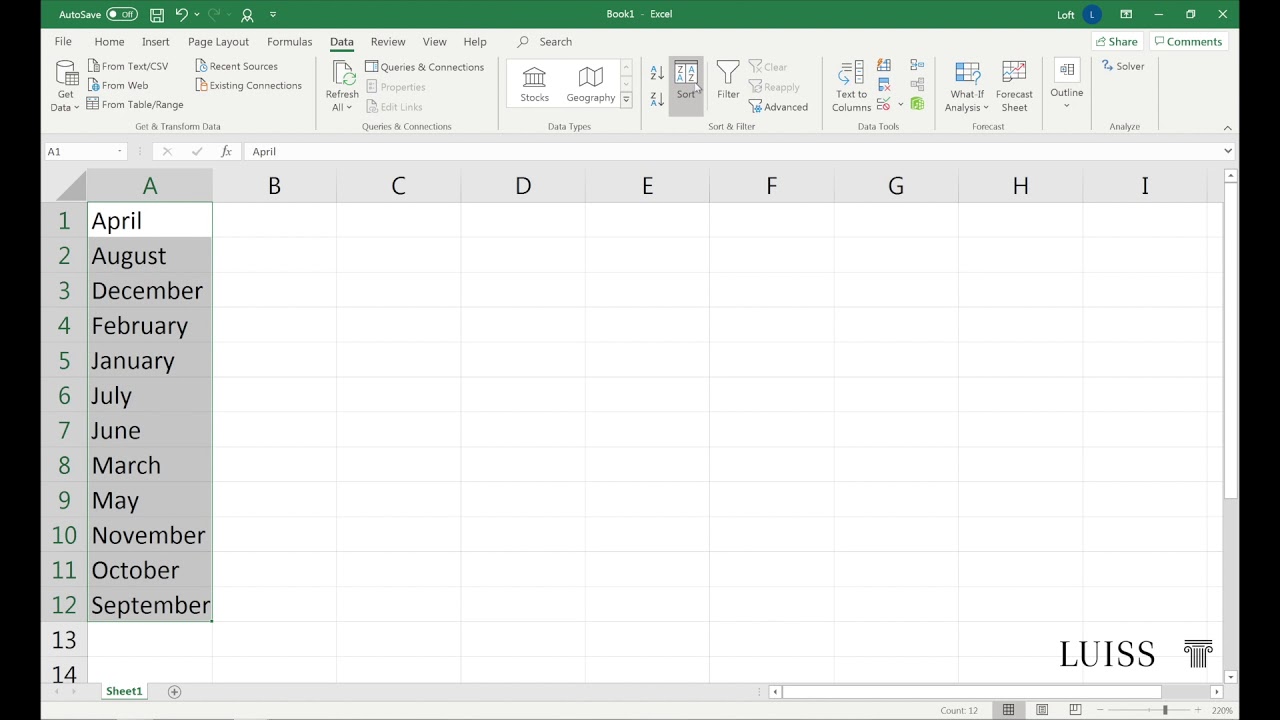Open Customize Quick Access Toolbar dropdown
Viewport: 1280px width, 720px height.
273,15
